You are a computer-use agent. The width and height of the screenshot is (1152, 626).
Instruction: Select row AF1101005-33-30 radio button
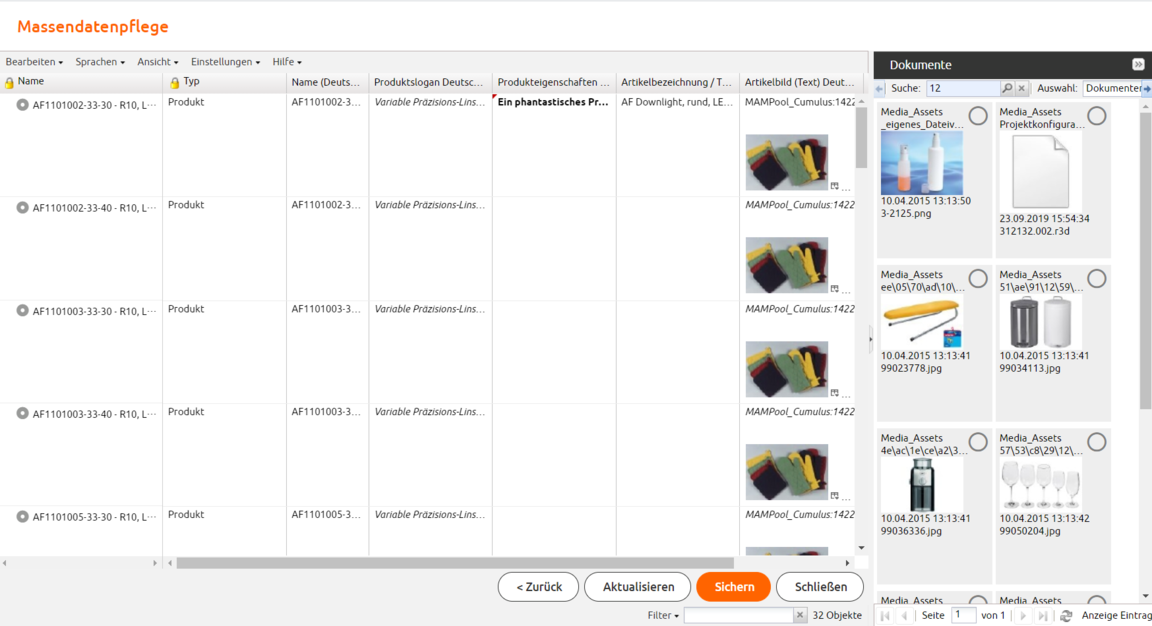[23, 517]
